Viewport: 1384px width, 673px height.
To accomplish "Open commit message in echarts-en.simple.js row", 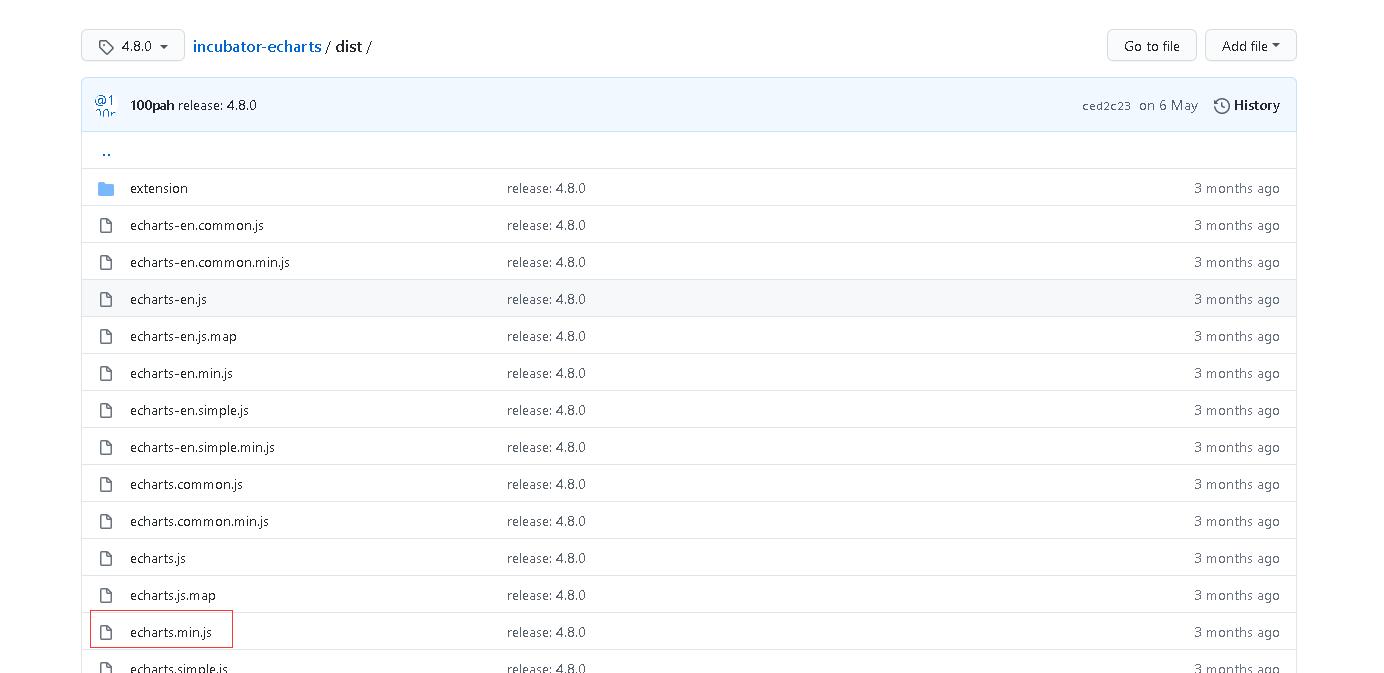I will [546, 410].
